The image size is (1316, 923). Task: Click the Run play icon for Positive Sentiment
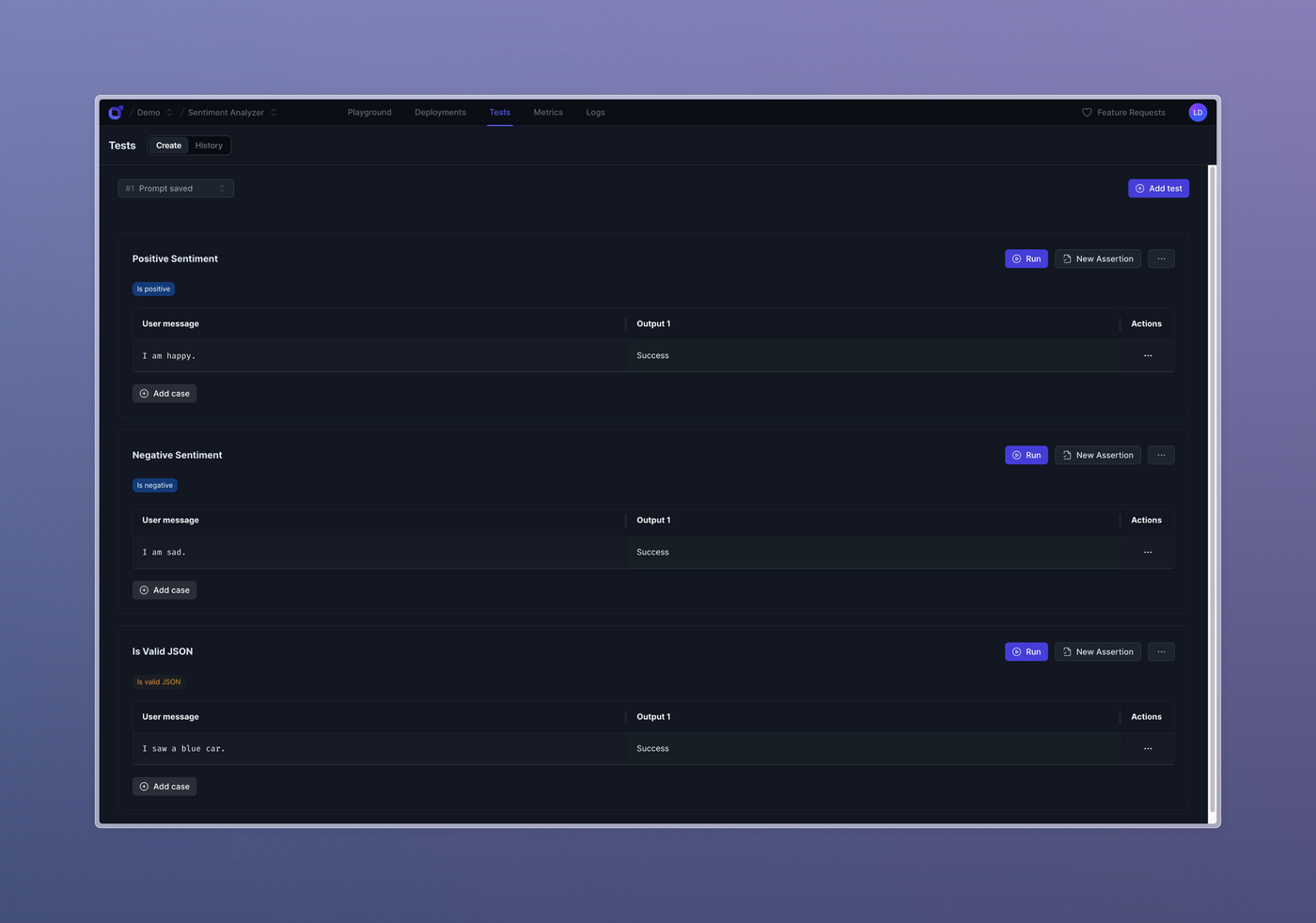[1015, 258]
